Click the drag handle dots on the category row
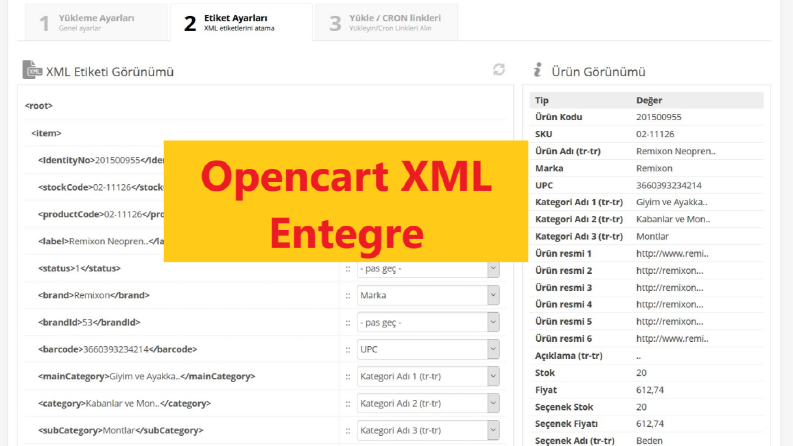This screenshot has height=446, width=793. [x=347, y=404]
